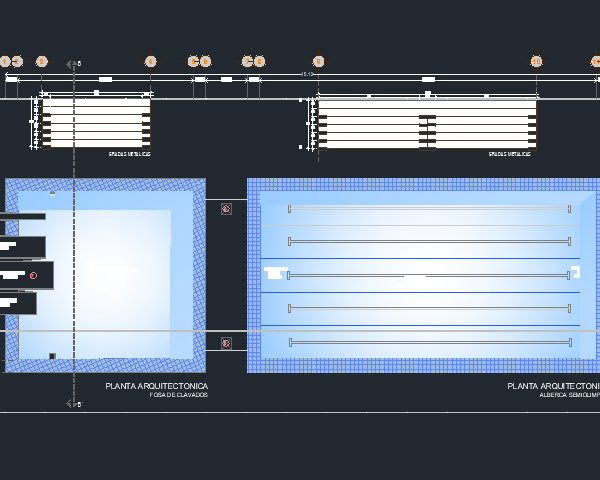Select grid axis bubble number 6
The image size is (600, 480).
[205, 61]
